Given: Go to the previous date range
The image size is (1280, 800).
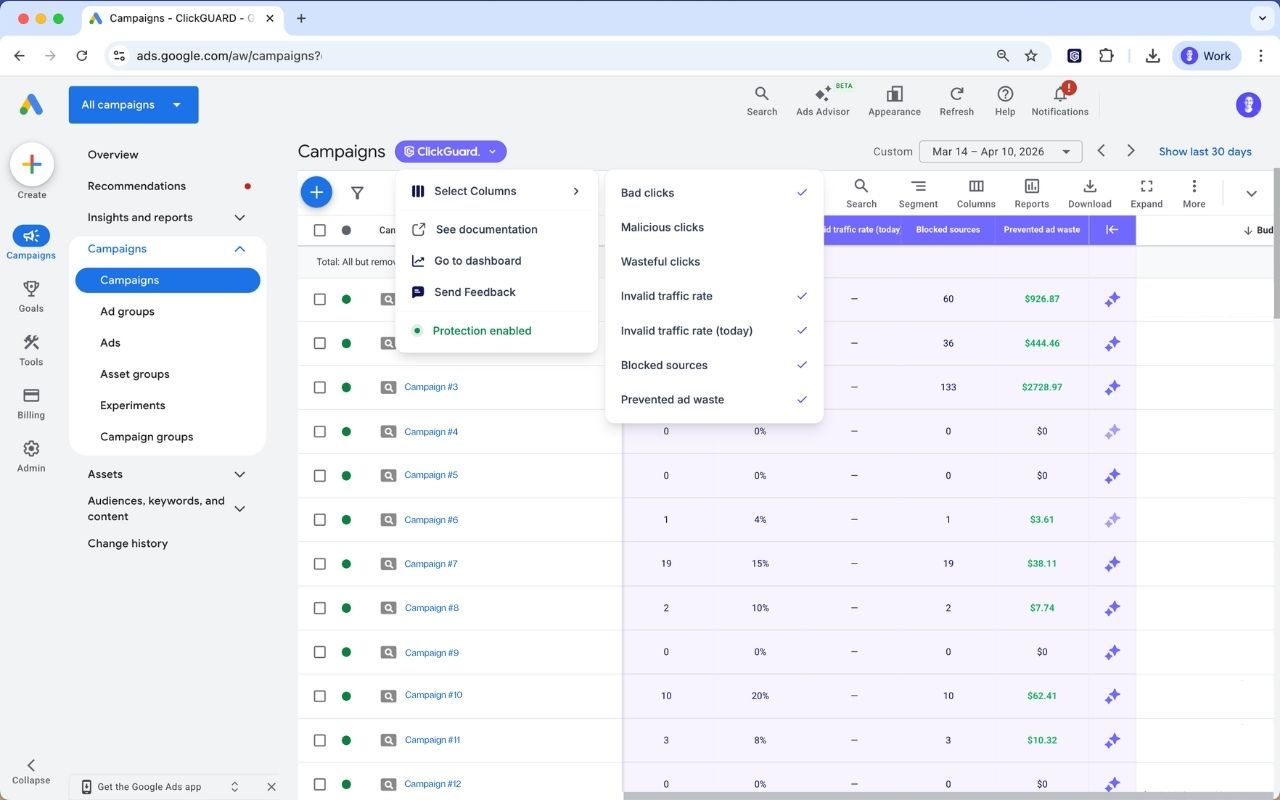Looking at the screenshot, I should click(x=1101, y=151).
